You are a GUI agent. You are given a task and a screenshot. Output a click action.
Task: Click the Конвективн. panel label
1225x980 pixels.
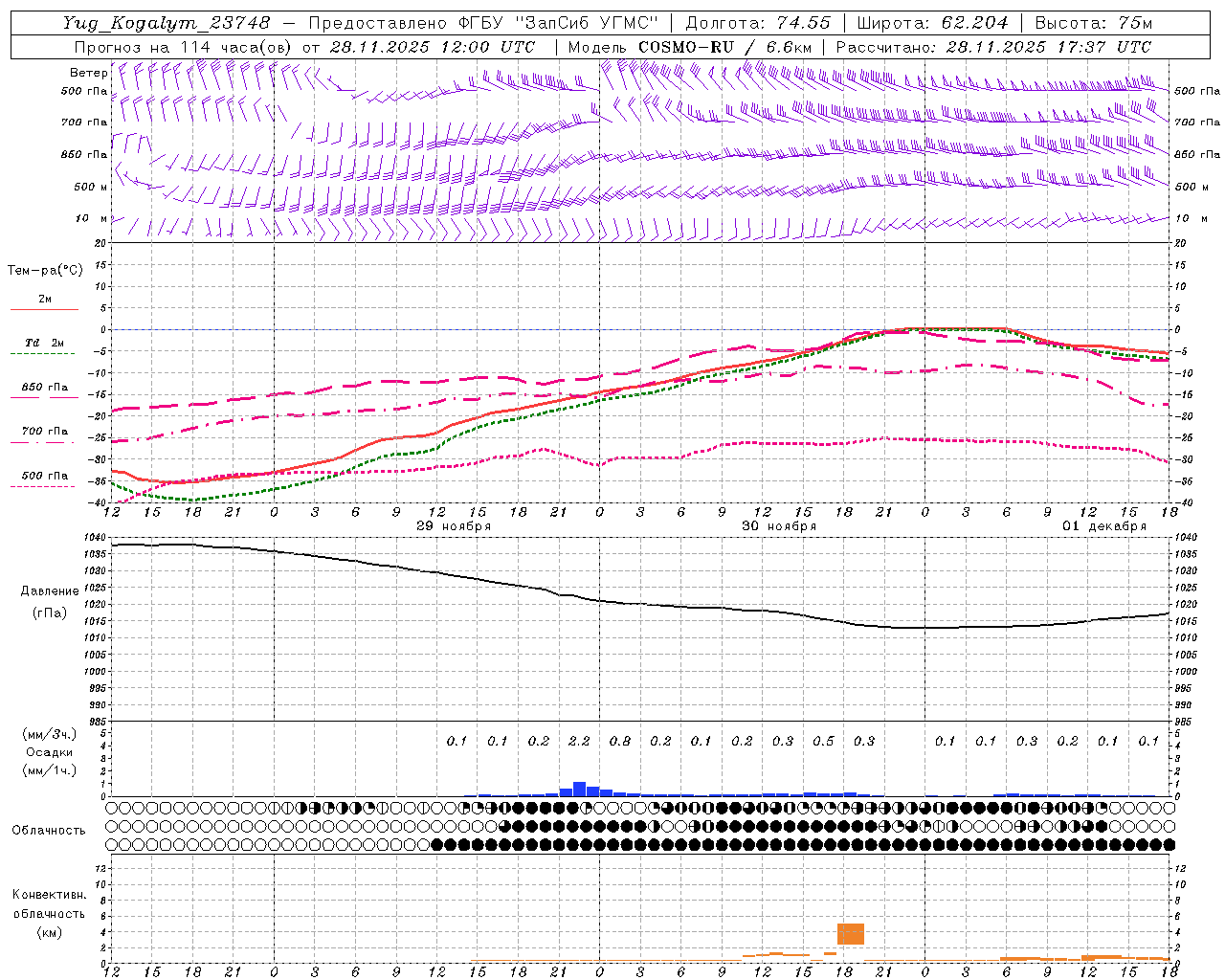49,895
